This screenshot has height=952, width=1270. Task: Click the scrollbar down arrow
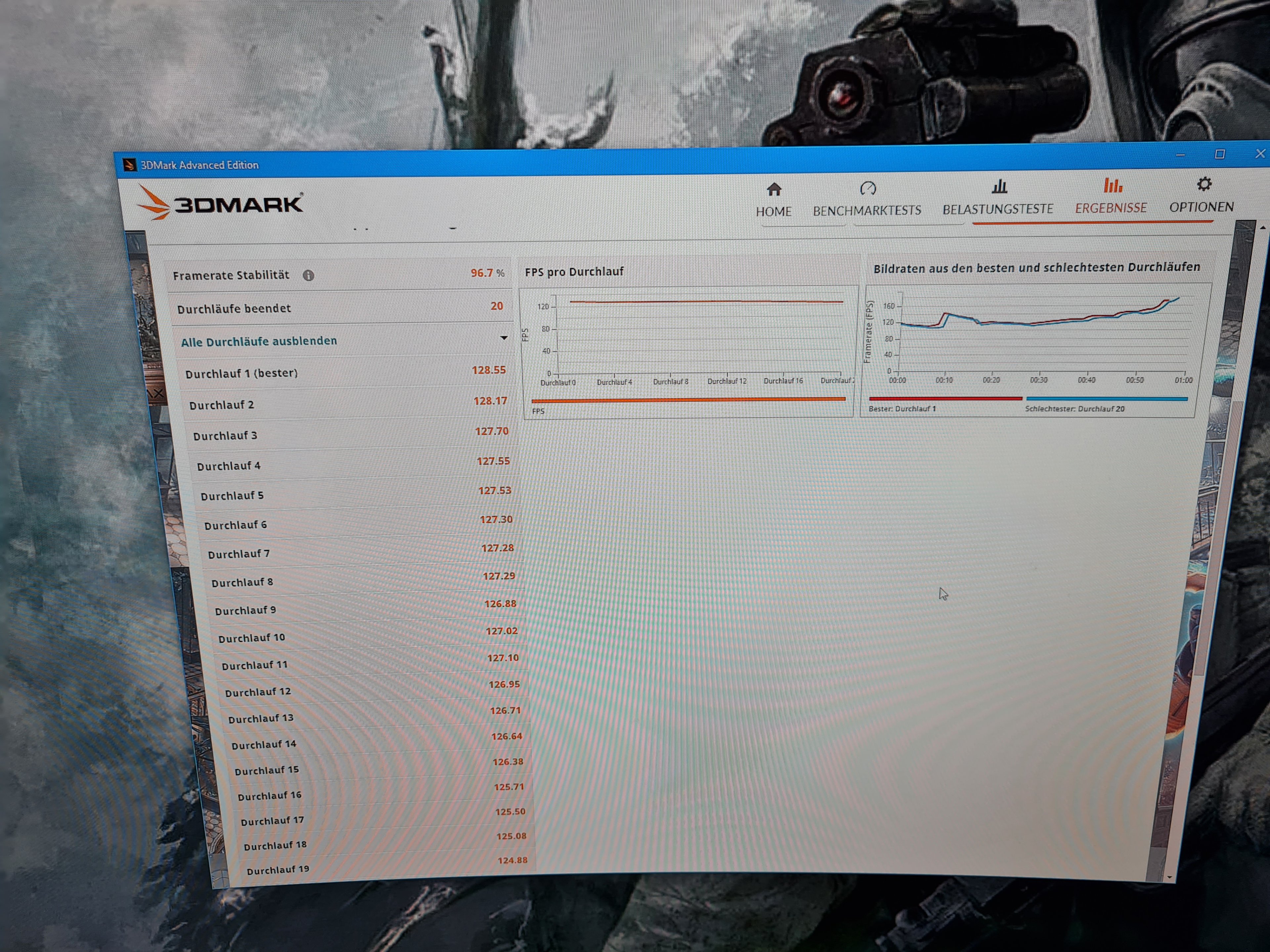pos(1169,877)
